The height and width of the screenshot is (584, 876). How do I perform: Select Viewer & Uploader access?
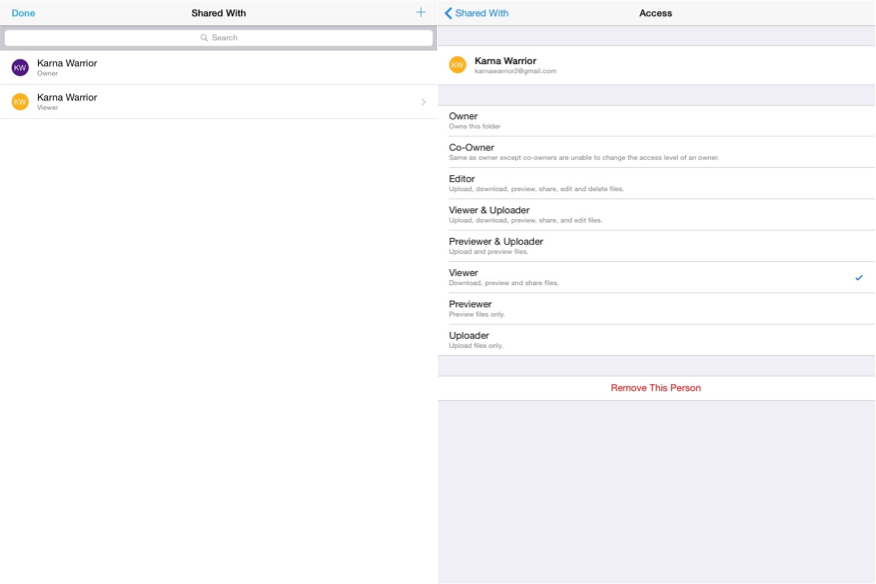click(x=489, y=214)
